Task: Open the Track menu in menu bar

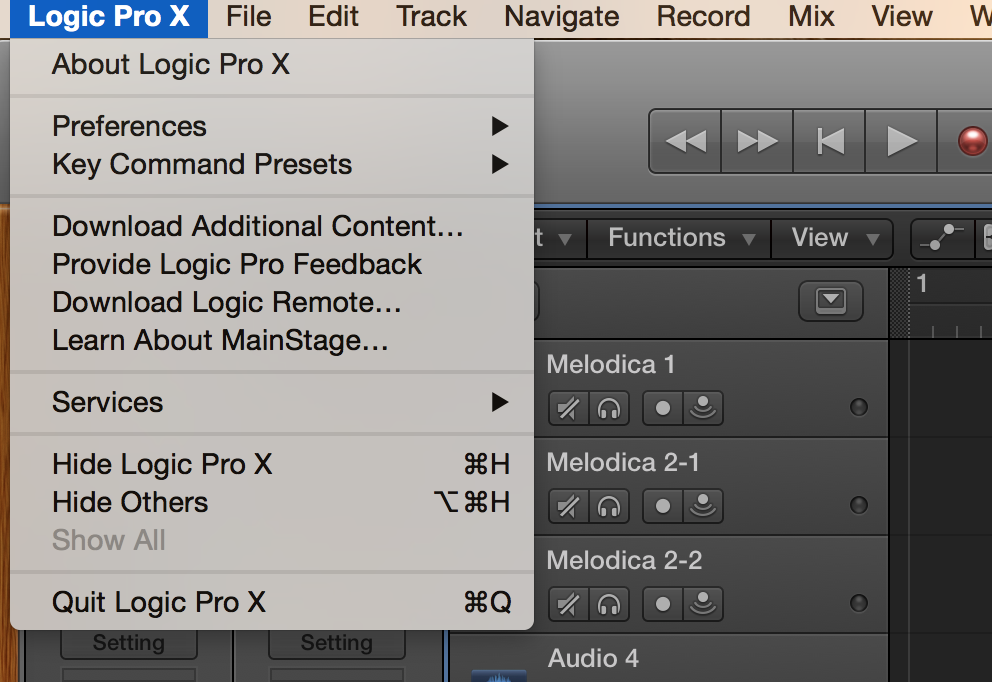Action: point(431,17)
